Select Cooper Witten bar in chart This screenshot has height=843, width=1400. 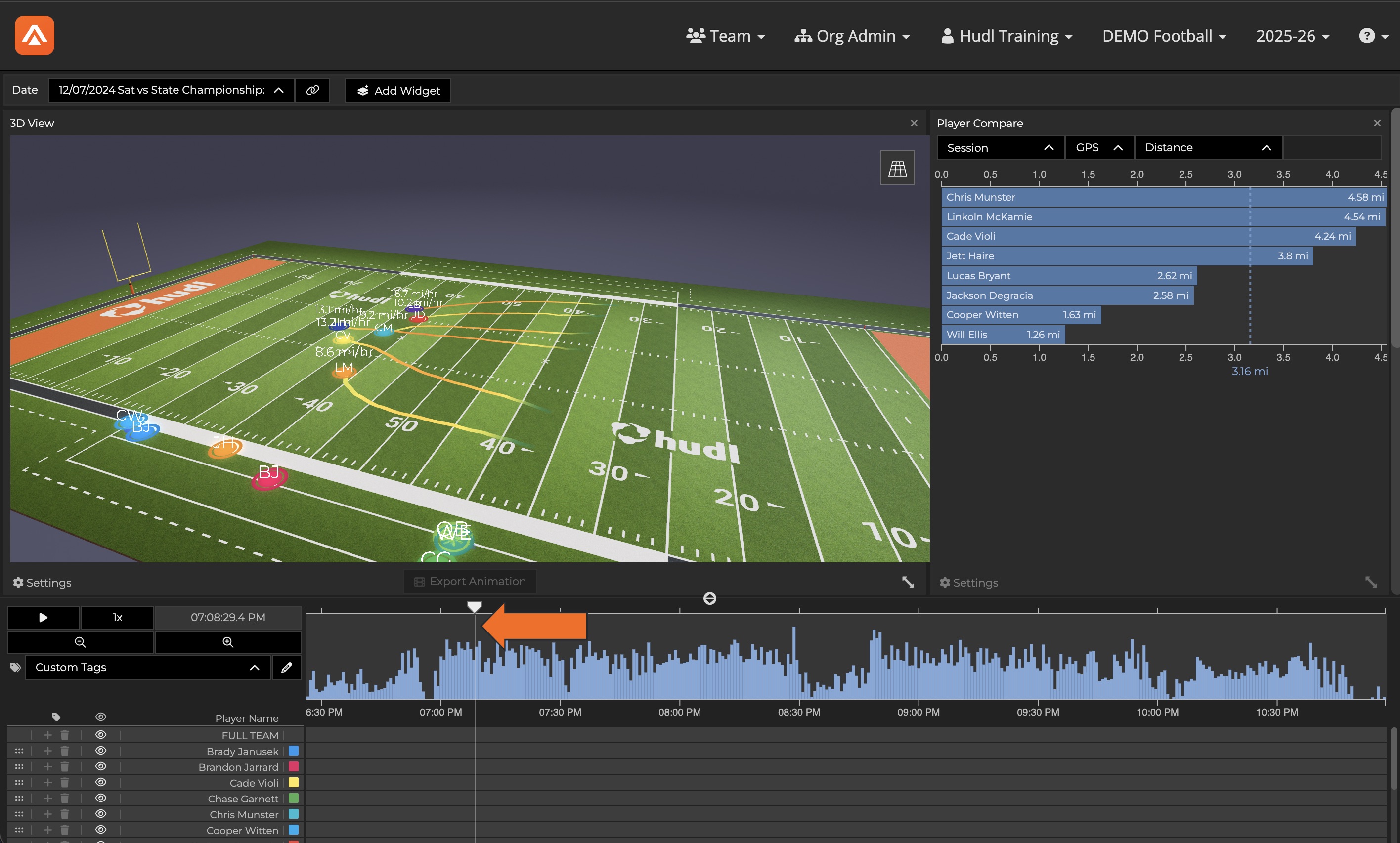[x=1021, y=315]
